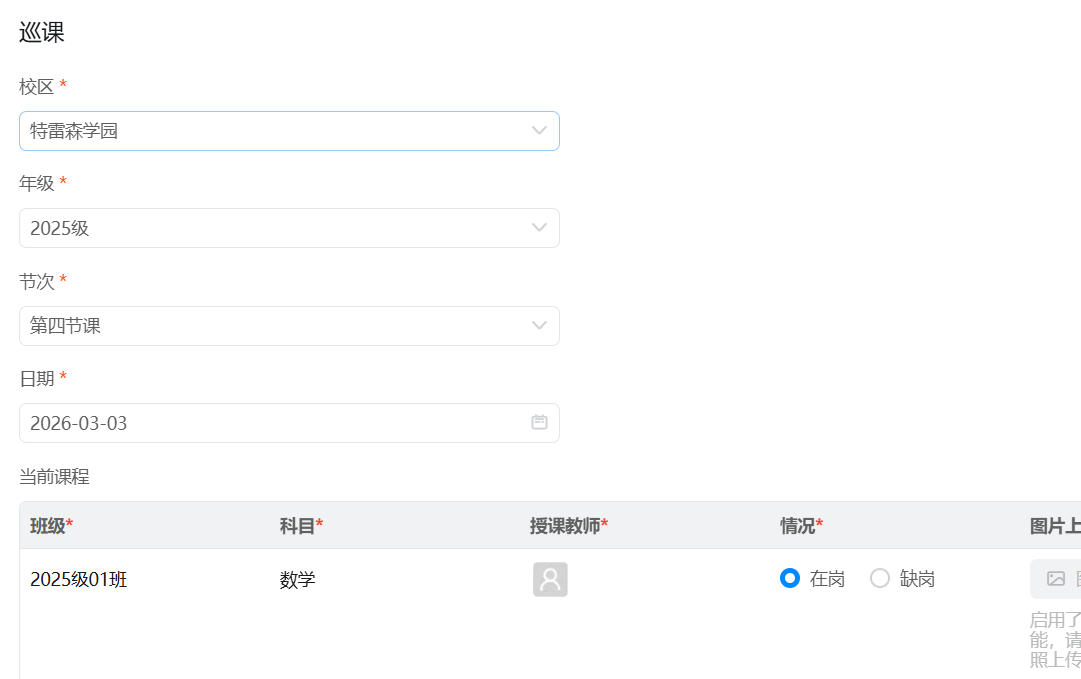
Task: Click the chevron arrow of the 节次 selector
Action: (539, 325)
